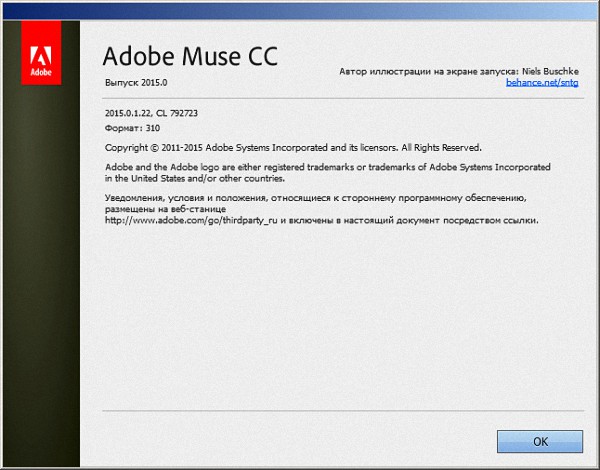Click the red Adobe logo
The image size is (600, 470).
point(40,60)
